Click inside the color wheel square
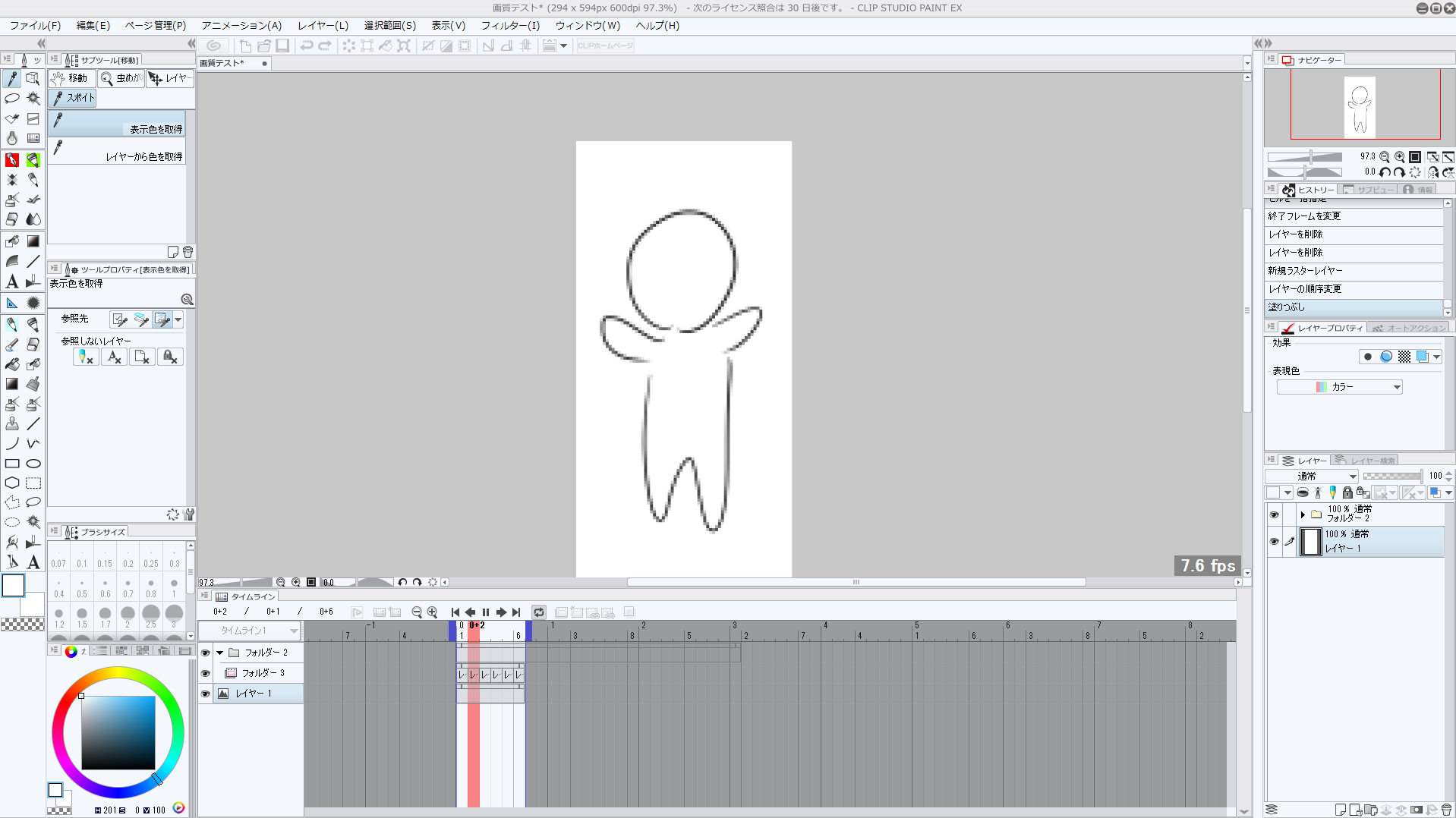 (118, 732)
